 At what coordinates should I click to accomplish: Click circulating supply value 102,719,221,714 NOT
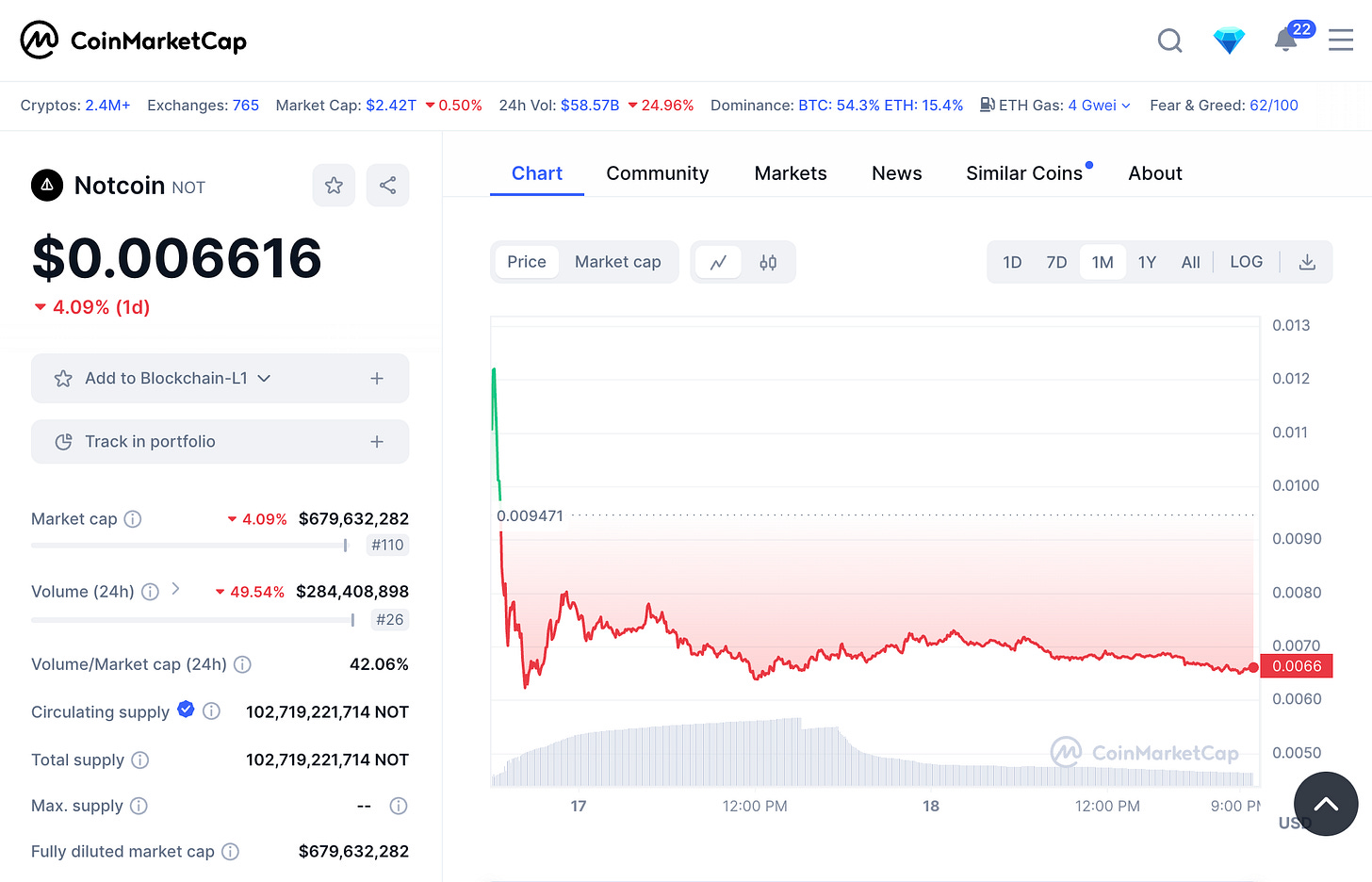(x=327, y=711)
